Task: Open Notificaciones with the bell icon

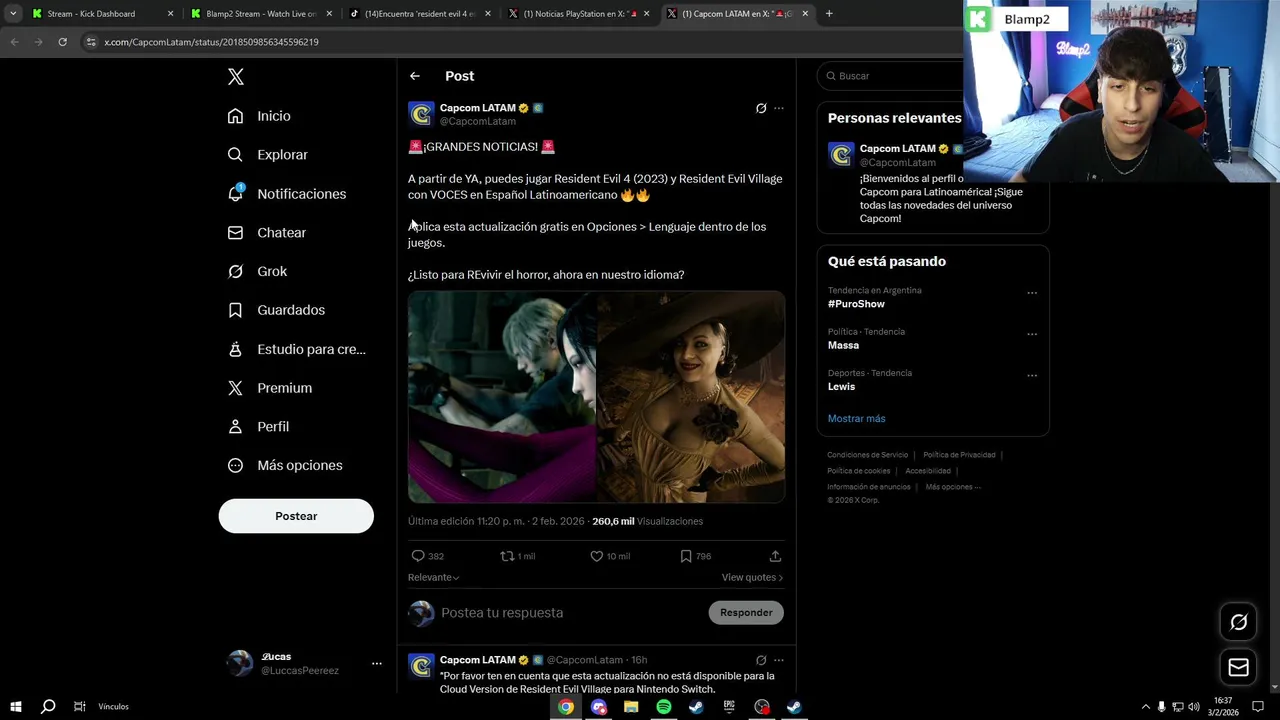Action: click(286, 194)
